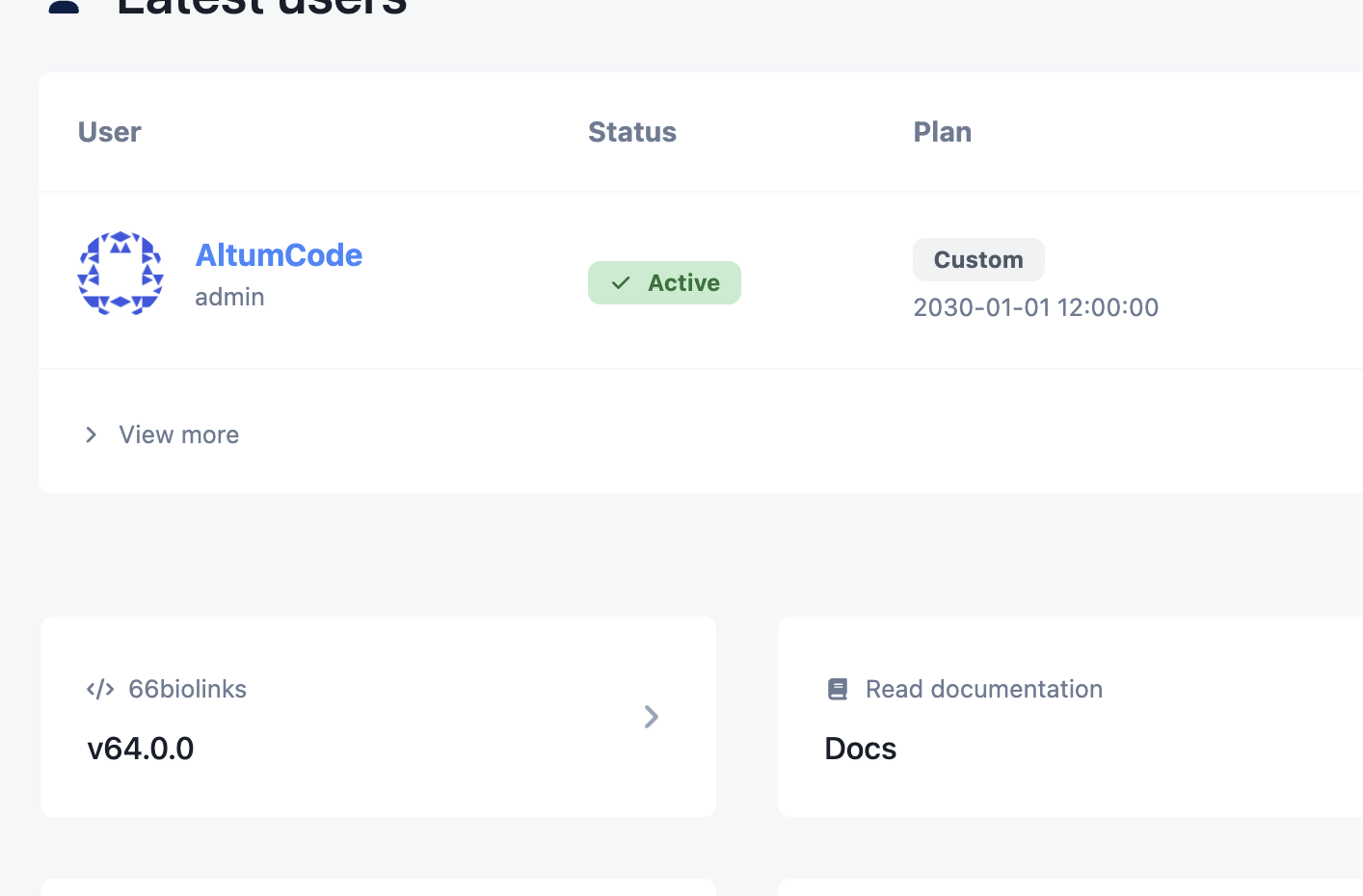The width and height of the screenshot is (1363, 896).
Task: Click the 66biolinks product label
Action: click(x=187, y=689)
